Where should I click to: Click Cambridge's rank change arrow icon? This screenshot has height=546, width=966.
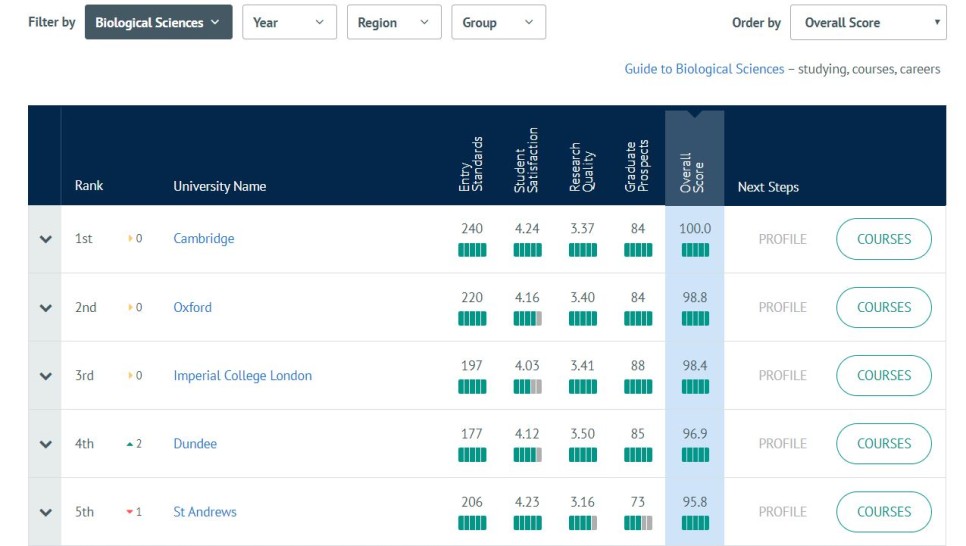[130, 238]
